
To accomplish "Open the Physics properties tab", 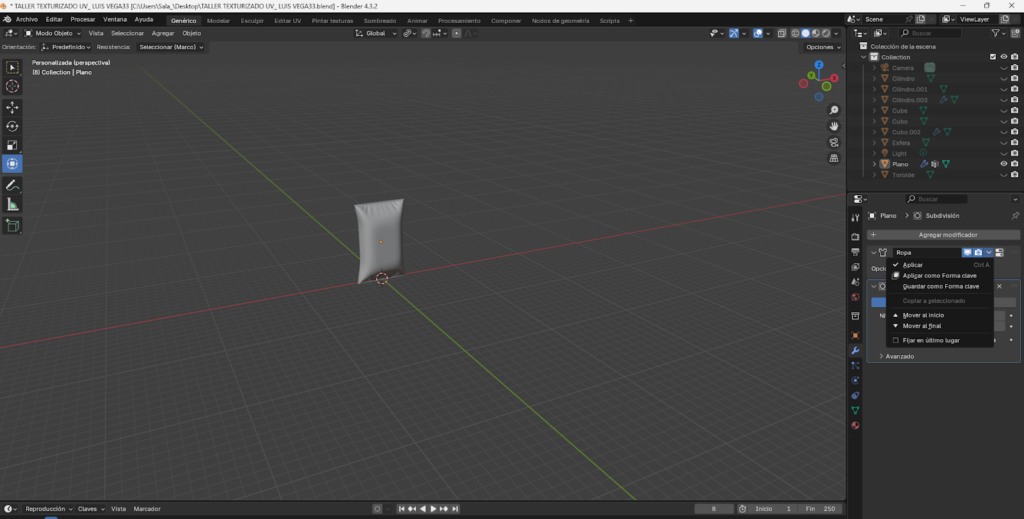I will [x=856, y=381].
